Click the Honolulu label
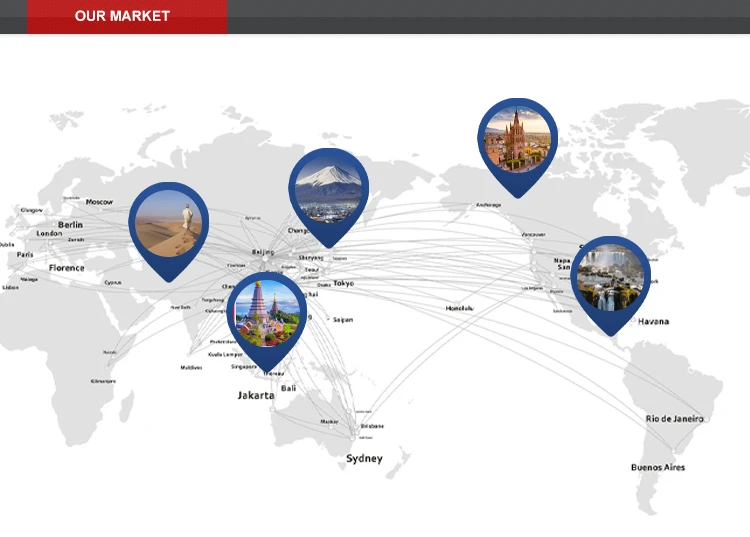Image resolution: width=750 pixels, height=537 pixels. [459, 308]
